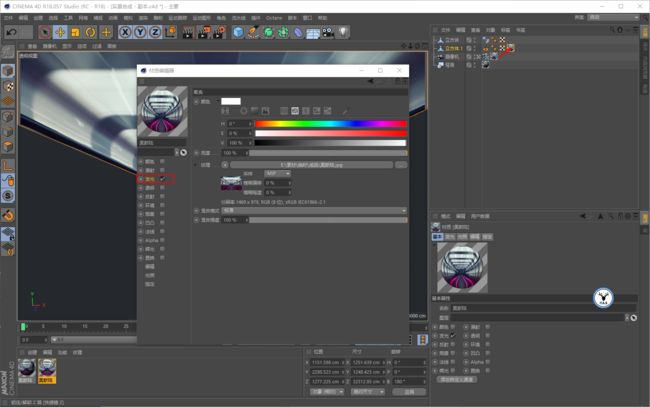Open the layout dropdown at top right

coord(613,17)
